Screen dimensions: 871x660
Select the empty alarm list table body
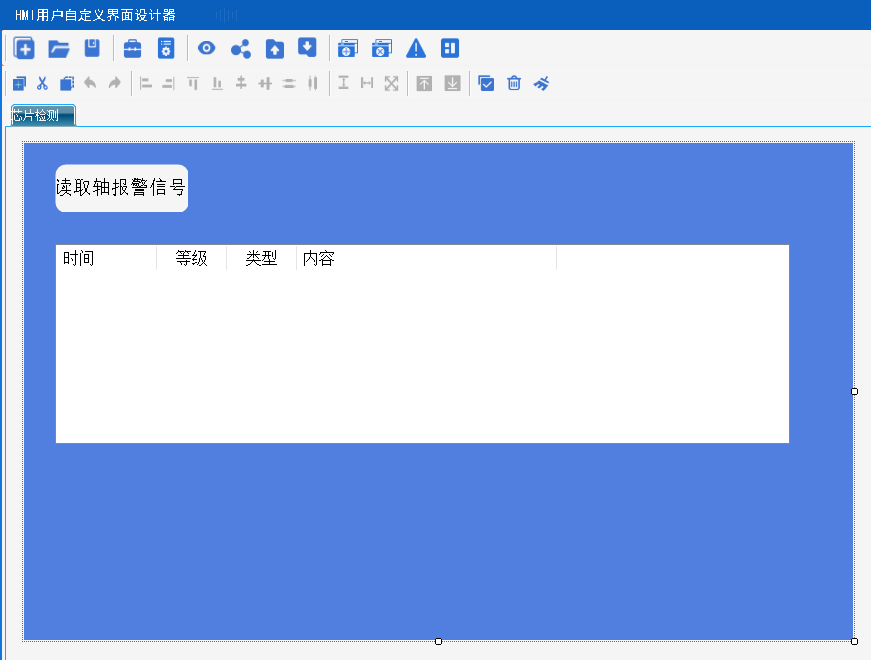click(x=422, y=357)
